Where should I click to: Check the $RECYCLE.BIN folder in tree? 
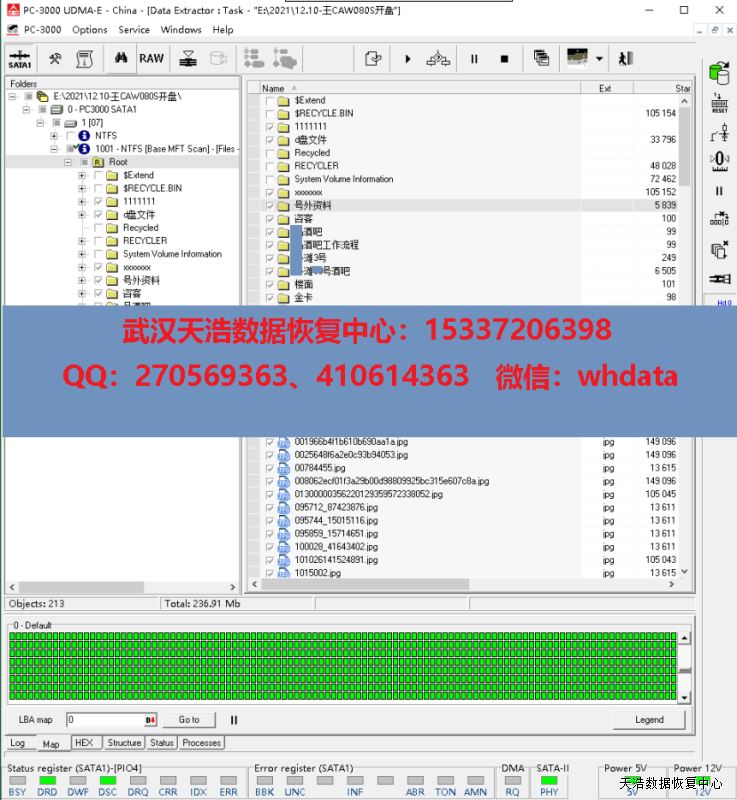(x=98, y=188)
